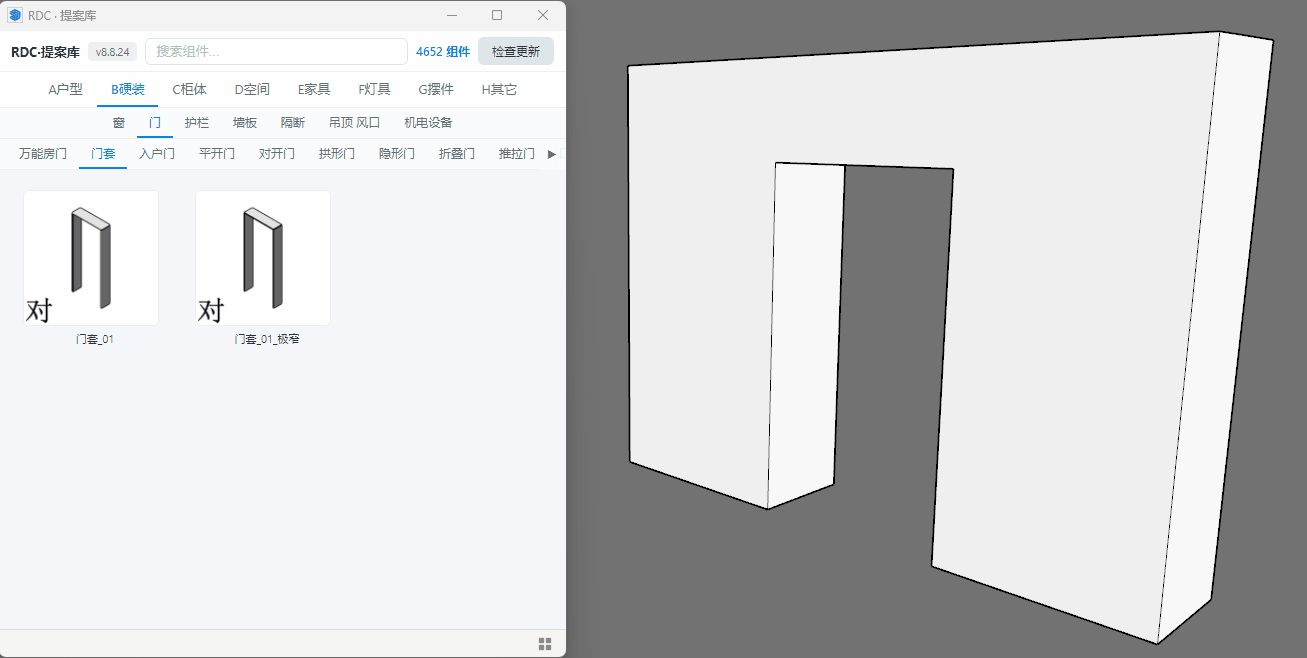1307x658 pixels.
Task: Close the RDC window
Action: [543, 15]
